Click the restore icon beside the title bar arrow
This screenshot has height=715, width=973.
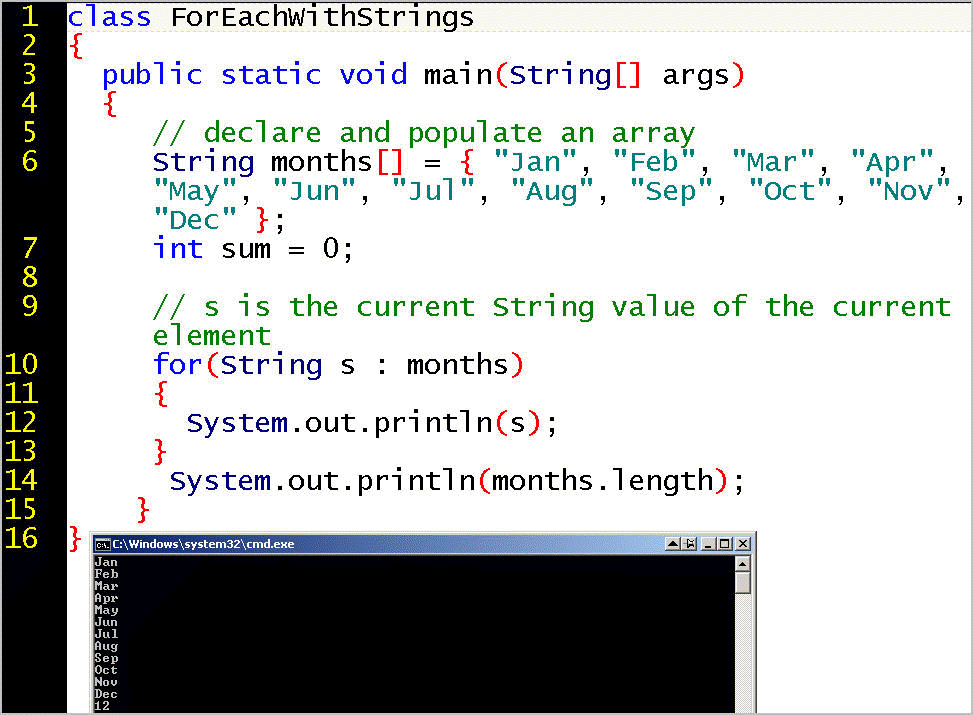point(688,543)
